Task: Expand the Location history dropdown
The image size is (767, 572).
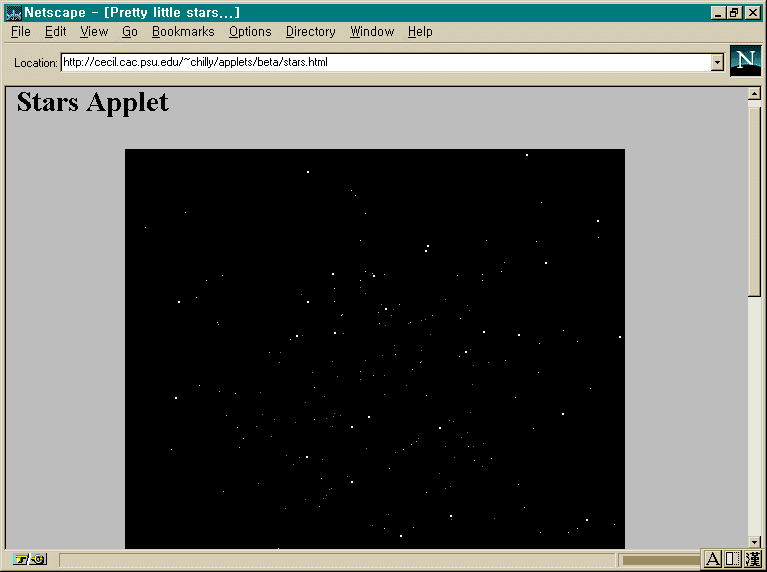Action: click(717, 63)
